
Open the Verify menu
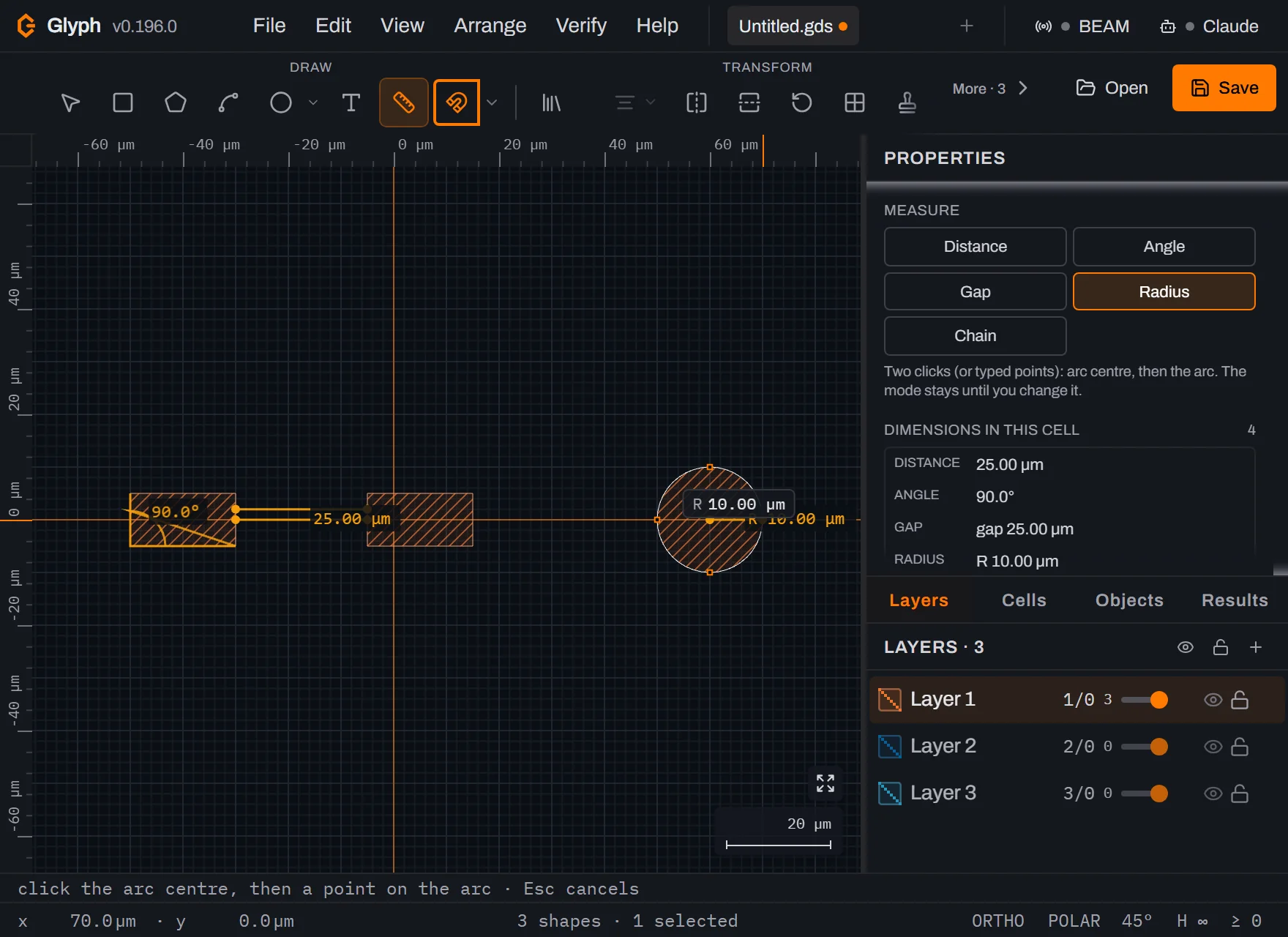tap(581, 26)
